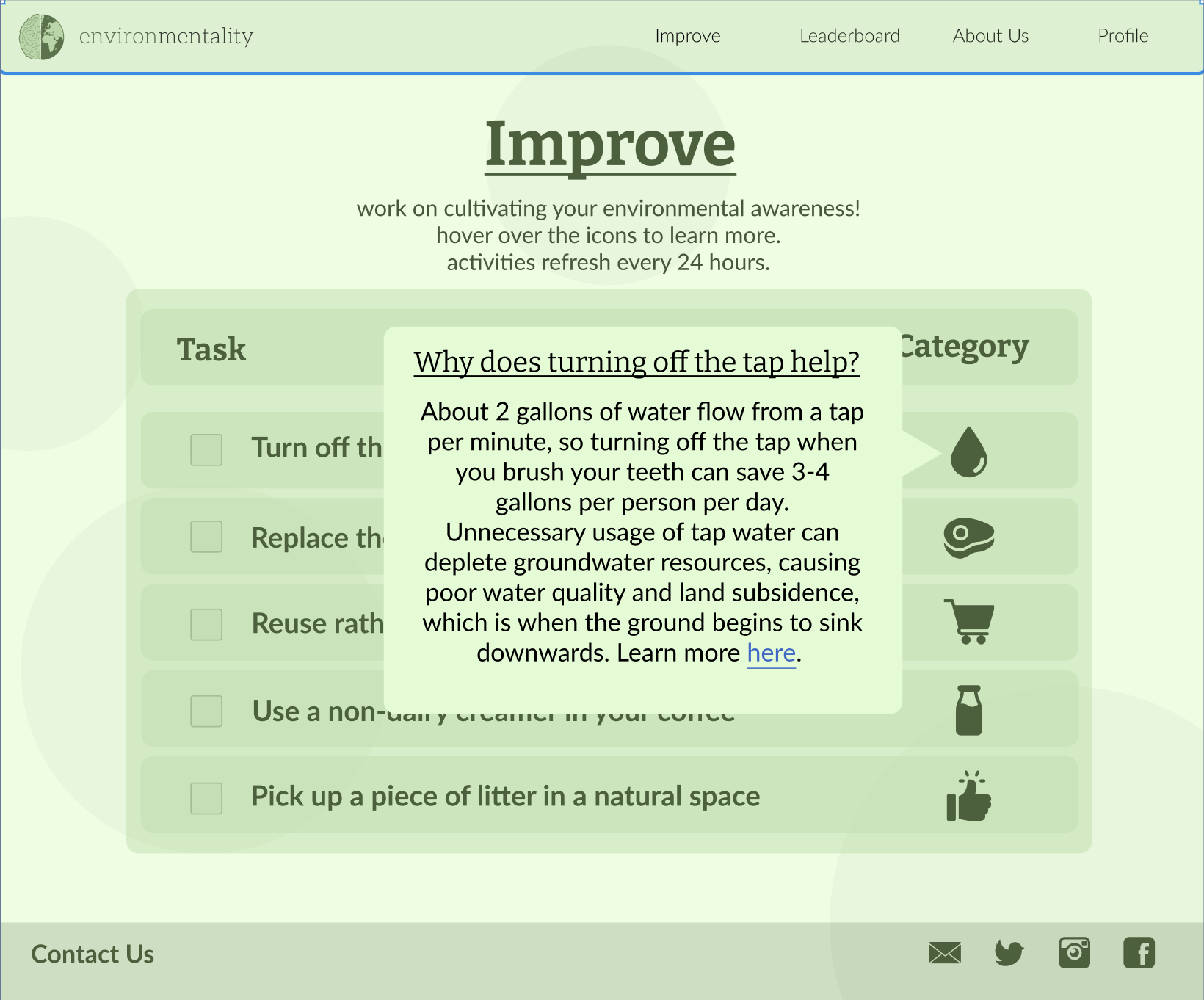1204x1000 pixels.
Task: Click the 'Reuse rath' task text
Action: [317, 624]
